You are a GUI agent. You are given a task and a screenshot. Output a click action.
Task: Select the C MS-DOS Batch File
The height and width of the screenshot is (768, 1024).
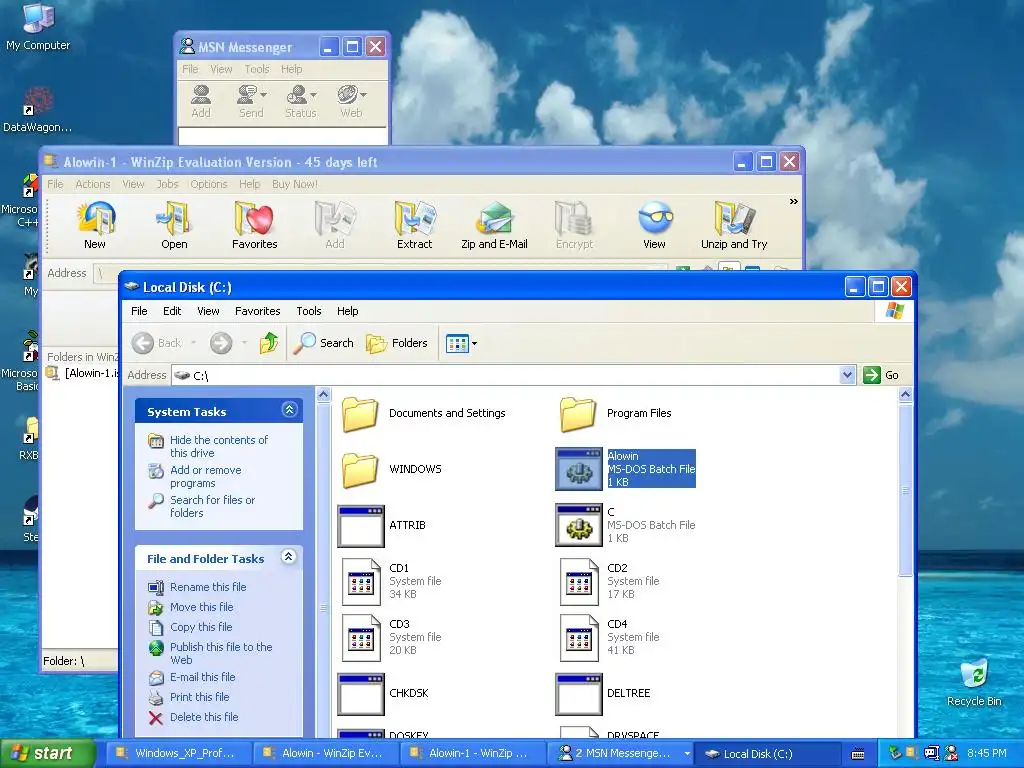point(625,525)
